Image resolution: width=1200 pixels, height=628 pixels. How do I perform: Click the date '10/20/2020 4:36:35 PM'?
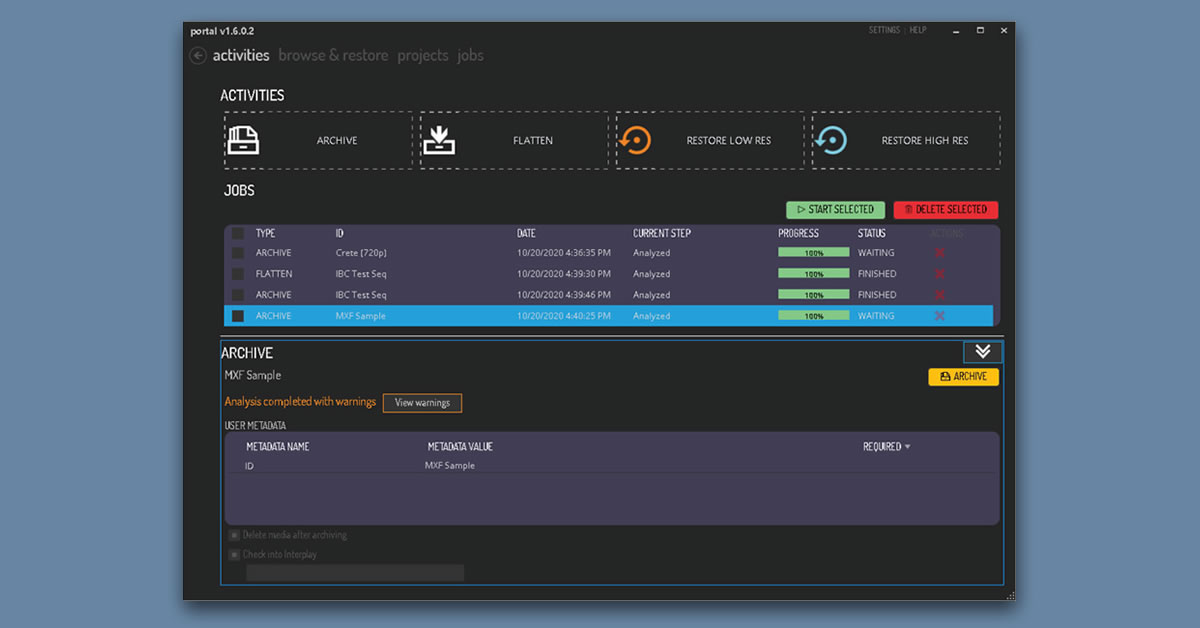click(564, 253)
